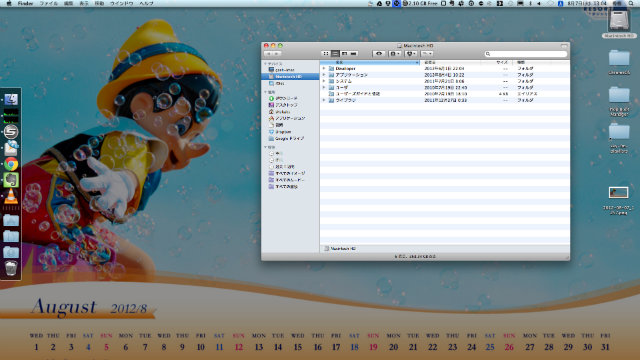Expand the アプリケーション folder disclosure triangle
The height and width of the screenshot is (360, 640).
(x=324, y=75)
